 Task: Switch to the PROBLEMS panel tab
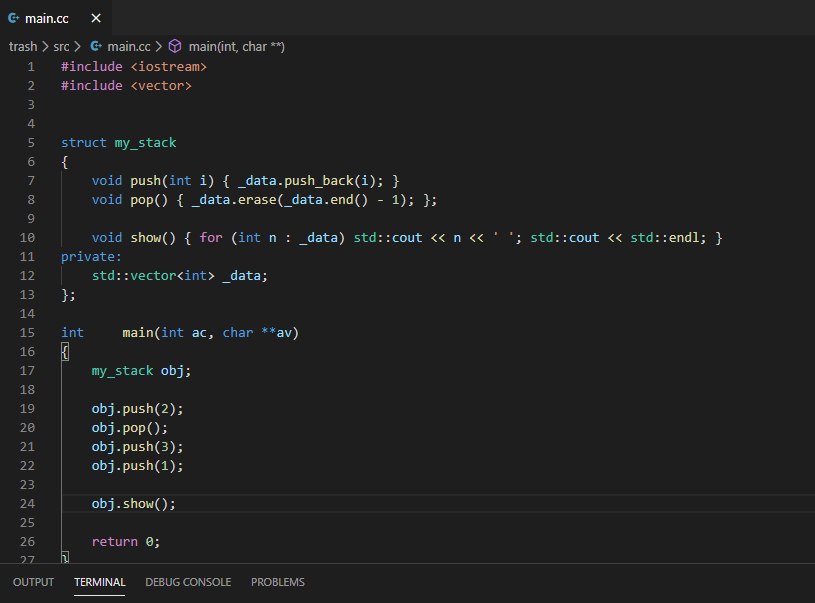tap(278, 582)
